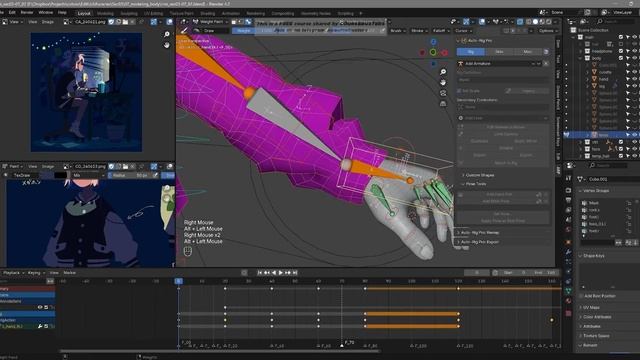The height and width of the screenshot is (360, 640).
Task: Hide the hand object with eye icon
Action: [635, 79]
